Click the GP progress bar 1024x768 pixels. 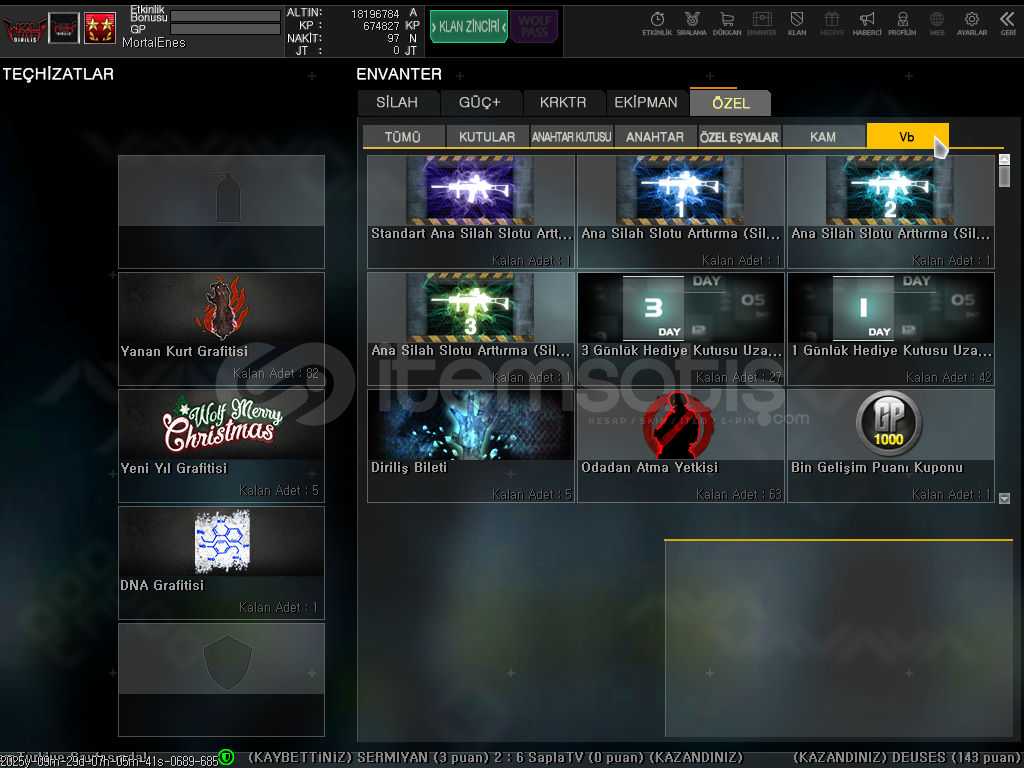225,29
